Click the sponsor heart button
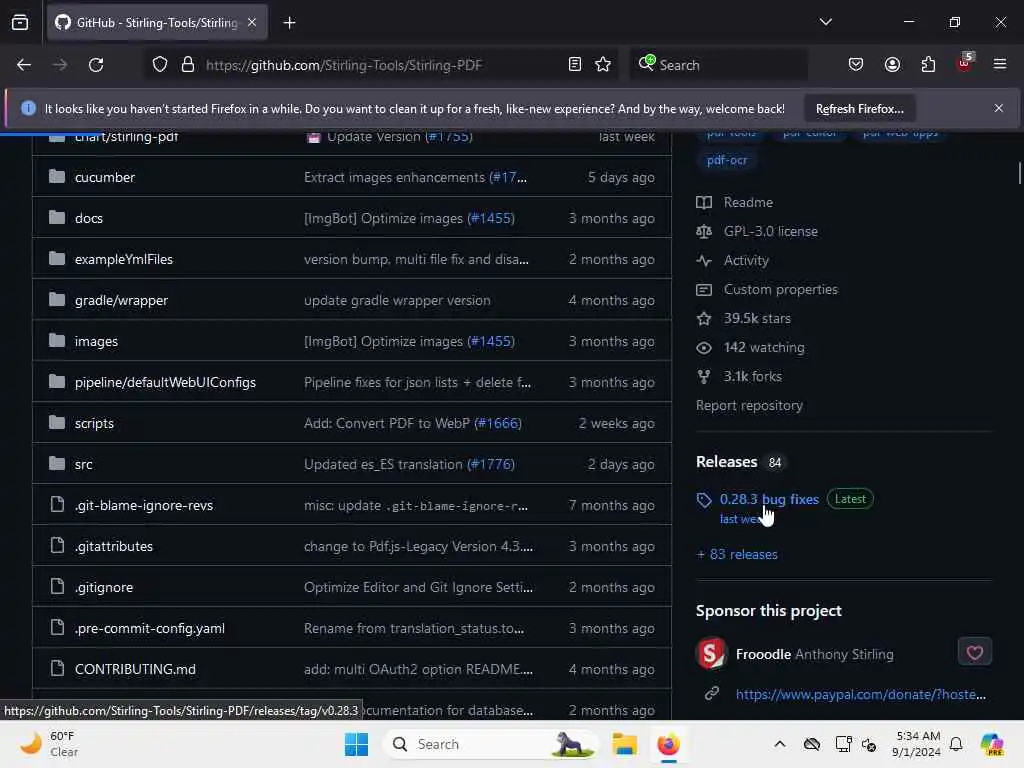This screenshot has width=1024, height=768. coord(974,652)
